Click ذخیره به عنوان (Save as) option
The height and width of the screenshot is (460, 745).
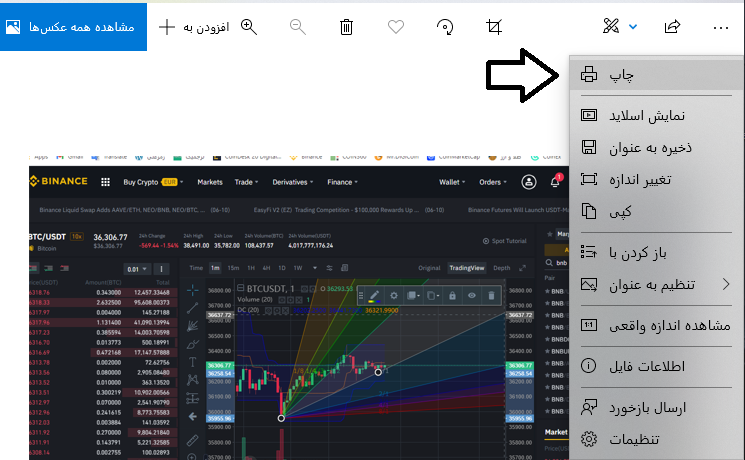click(x=656, y=147)
